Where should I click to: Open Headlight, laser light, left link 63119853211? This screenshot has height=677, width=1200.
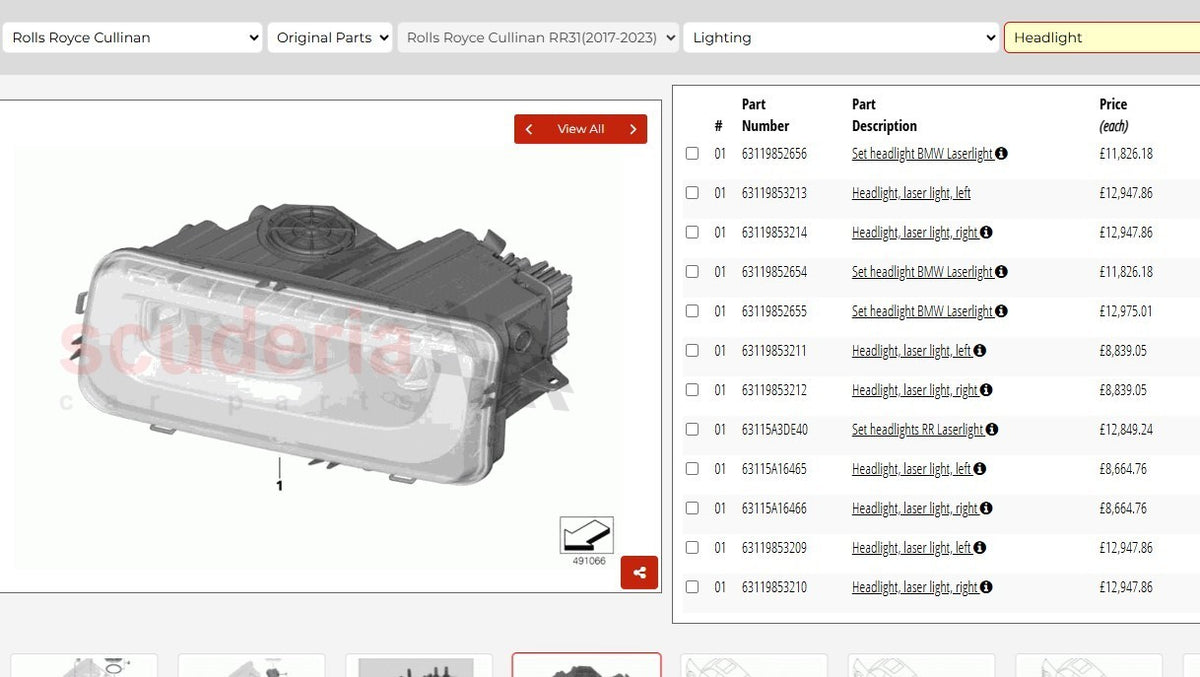911,350
